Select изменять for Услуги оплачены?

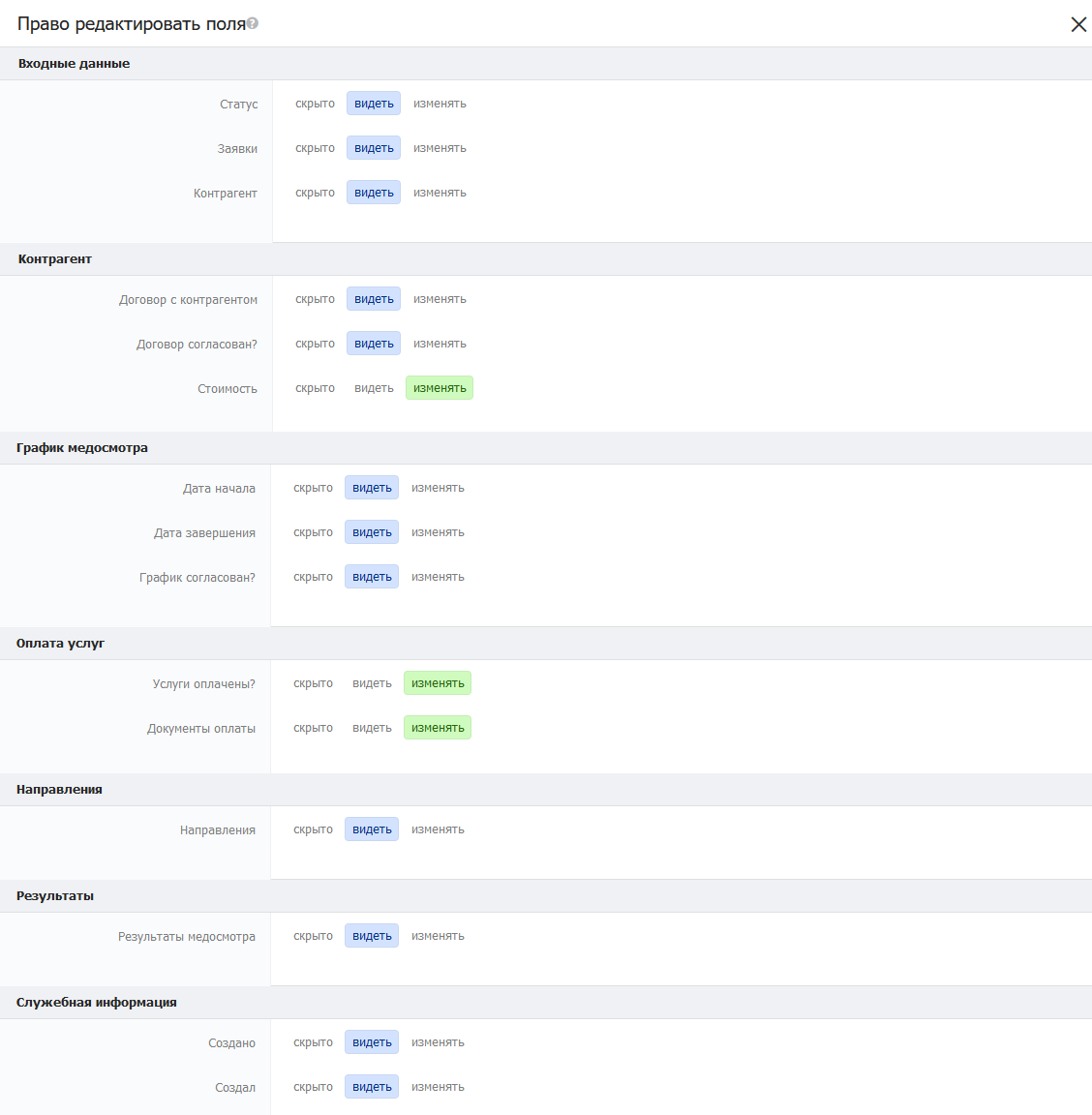click(x=438, y=683)
